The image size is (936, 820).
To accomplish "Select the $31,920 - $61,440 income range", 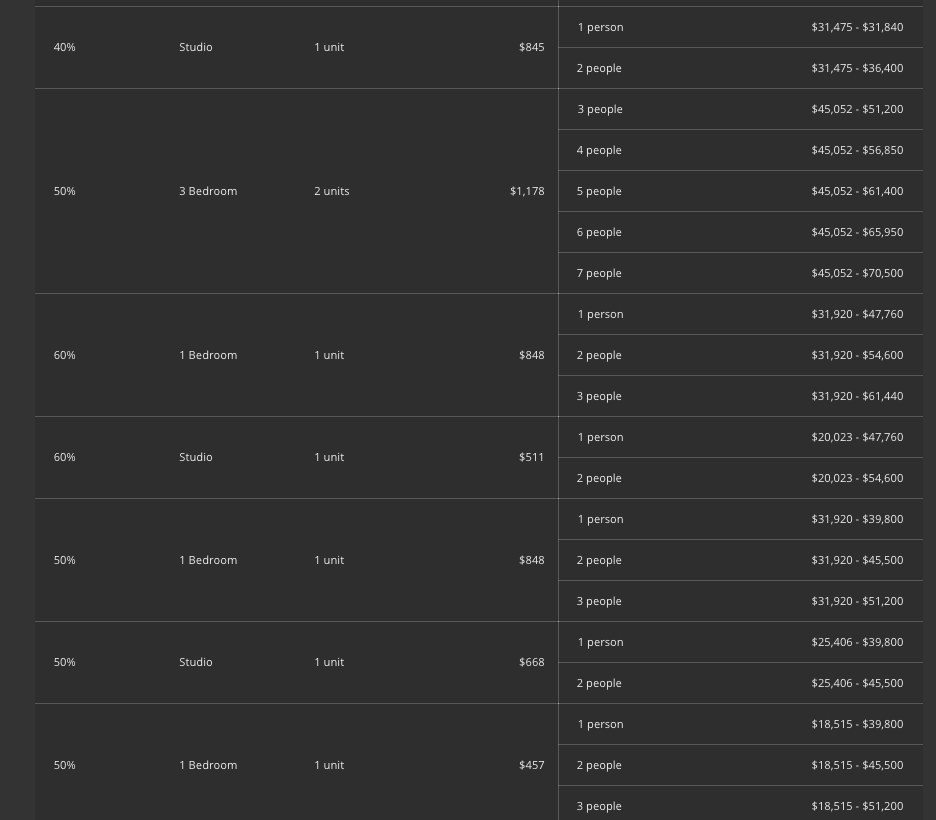I will coord(857,396).
